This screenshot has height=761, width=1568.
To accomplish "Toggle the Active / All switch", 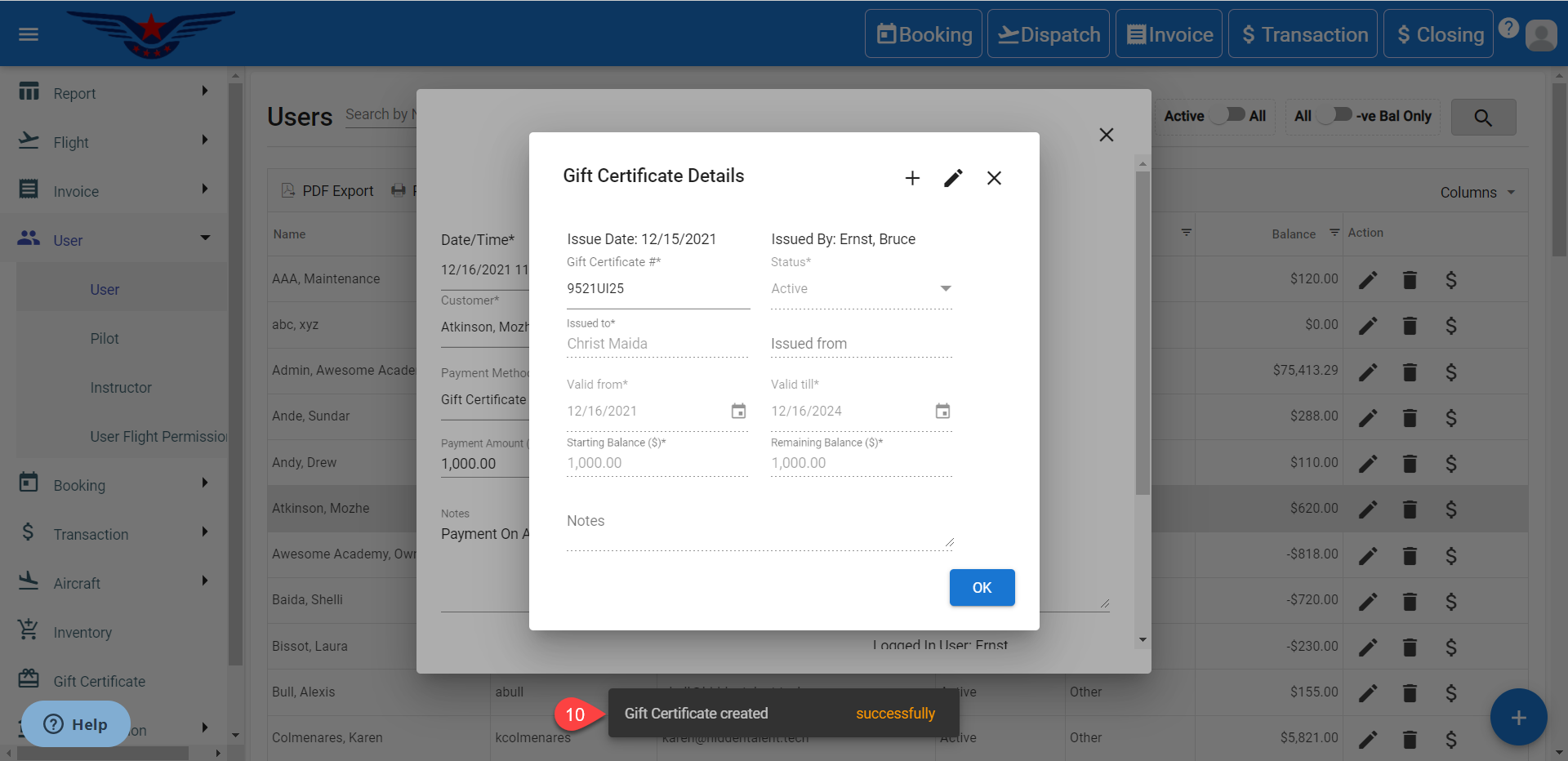I will pos(1229,115).
